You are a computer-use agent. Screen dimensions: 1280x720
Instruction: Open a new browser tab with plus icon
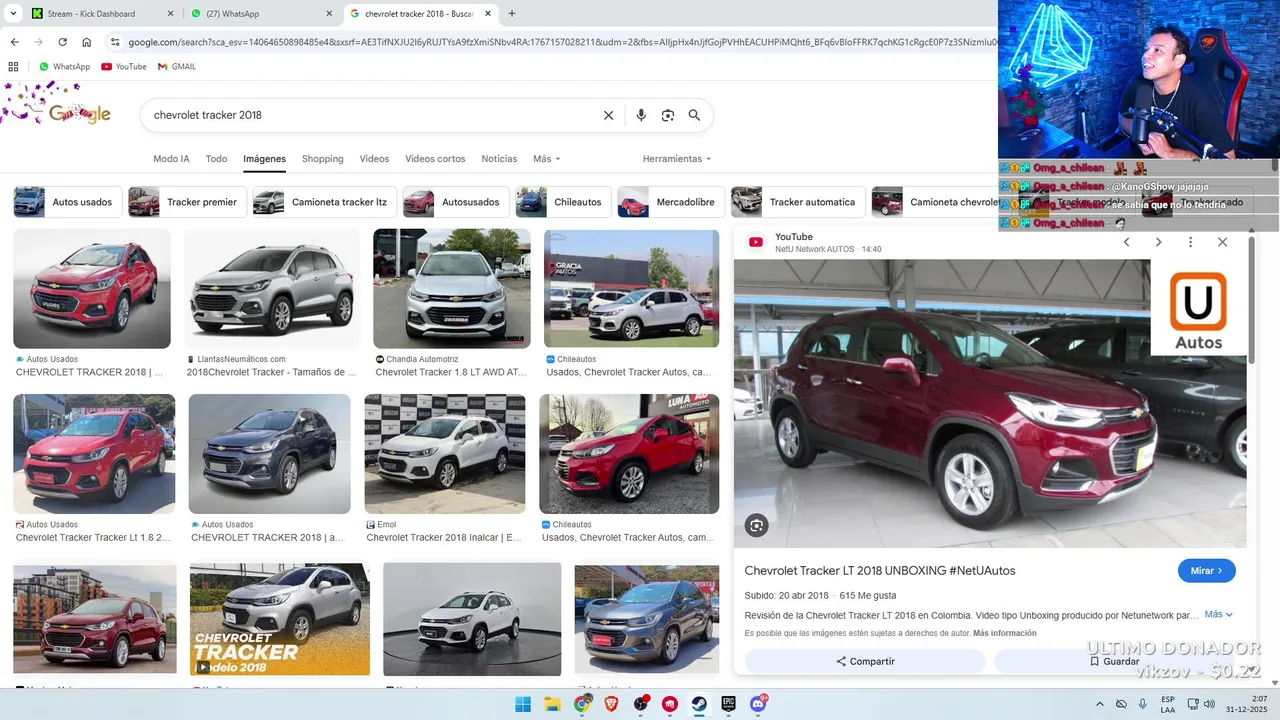pyautogui.click(x=512, y=14)
